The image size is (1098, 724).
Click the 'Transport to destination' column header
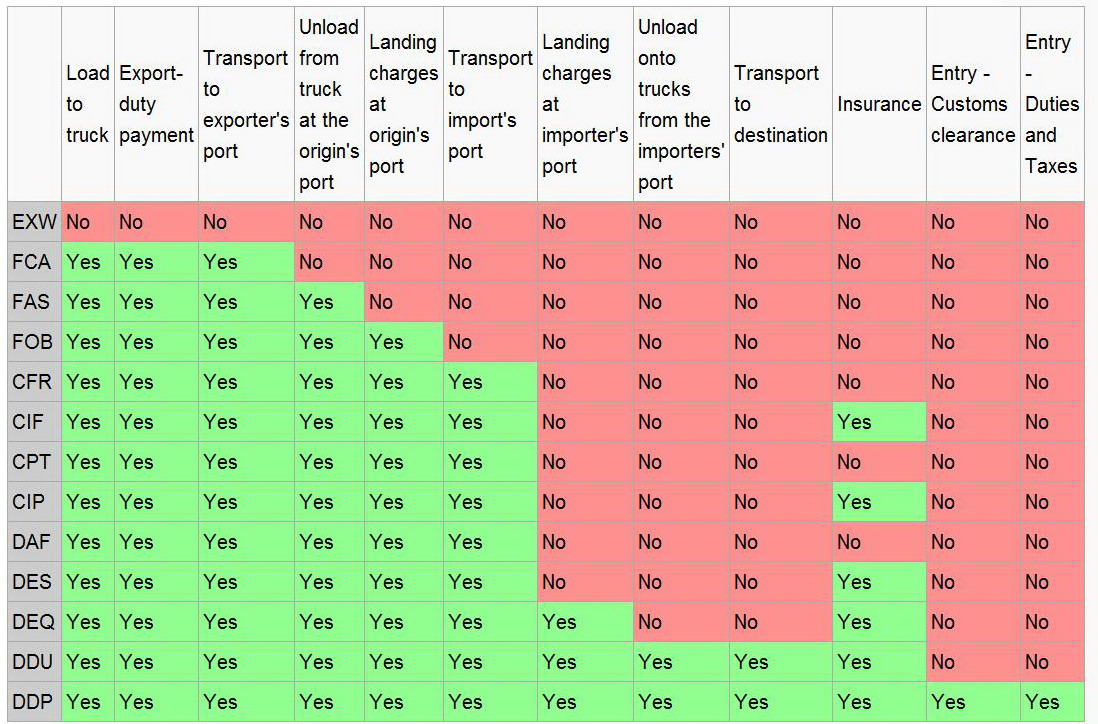pos(780,104)
